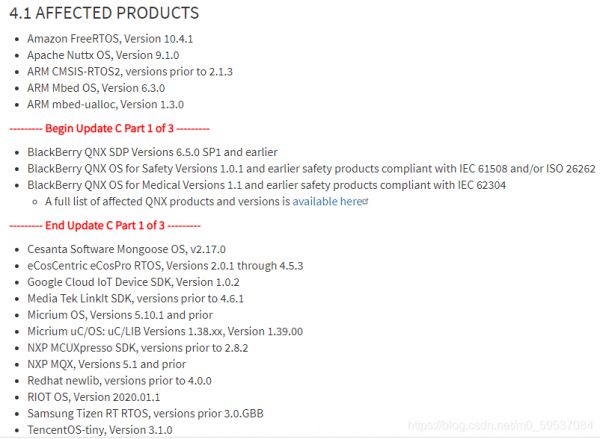This screenshot has height=439, width=600.
Task: Open the "available here" QNX products link
Action: tap(327, 201)
